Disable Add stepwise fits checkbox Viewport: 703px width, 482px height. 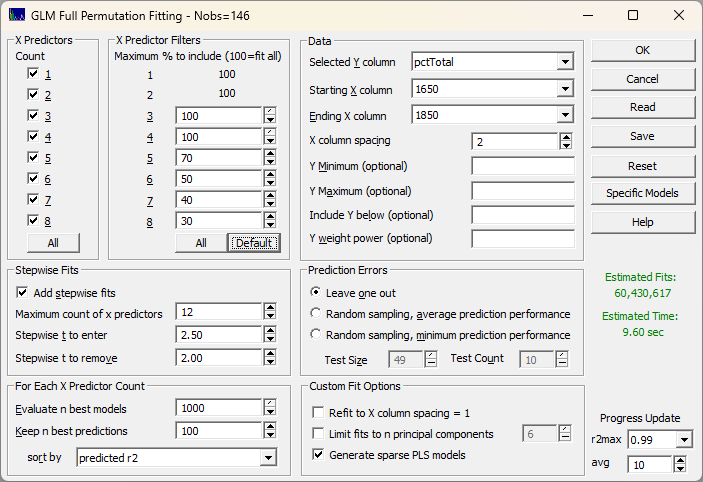(23, 293)
